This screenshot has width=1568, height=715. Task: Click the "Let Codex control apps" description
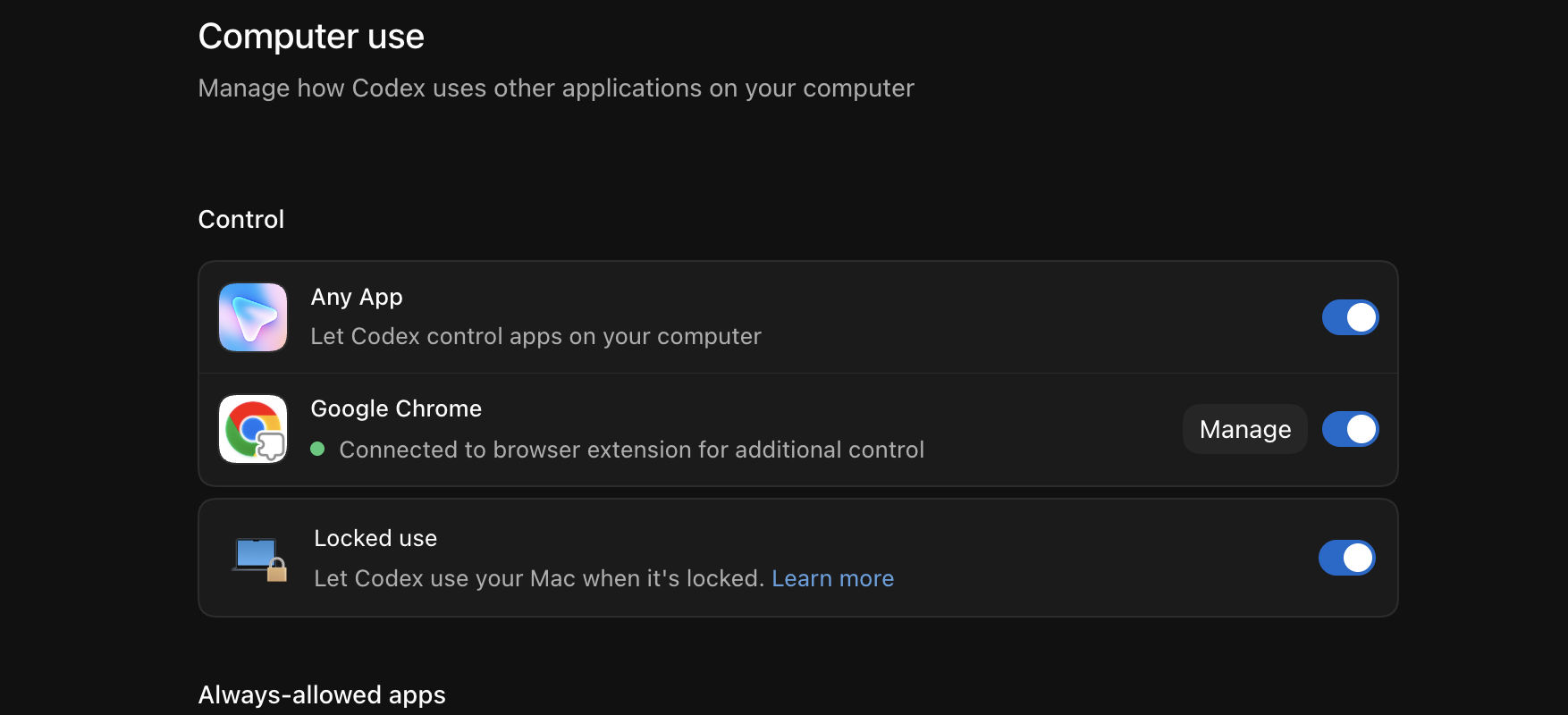[x=536, y=336]
